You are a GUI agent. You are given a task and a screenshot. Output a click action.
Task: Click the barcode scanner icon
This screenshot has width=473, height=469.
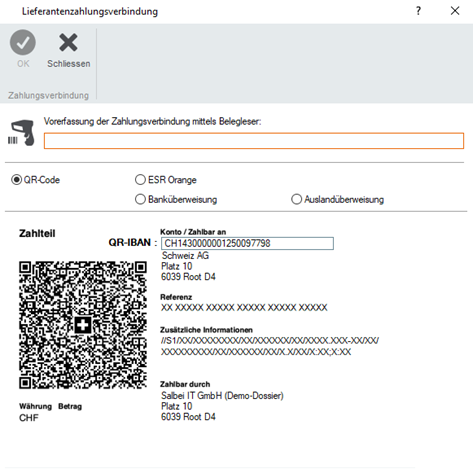(22, 133)
